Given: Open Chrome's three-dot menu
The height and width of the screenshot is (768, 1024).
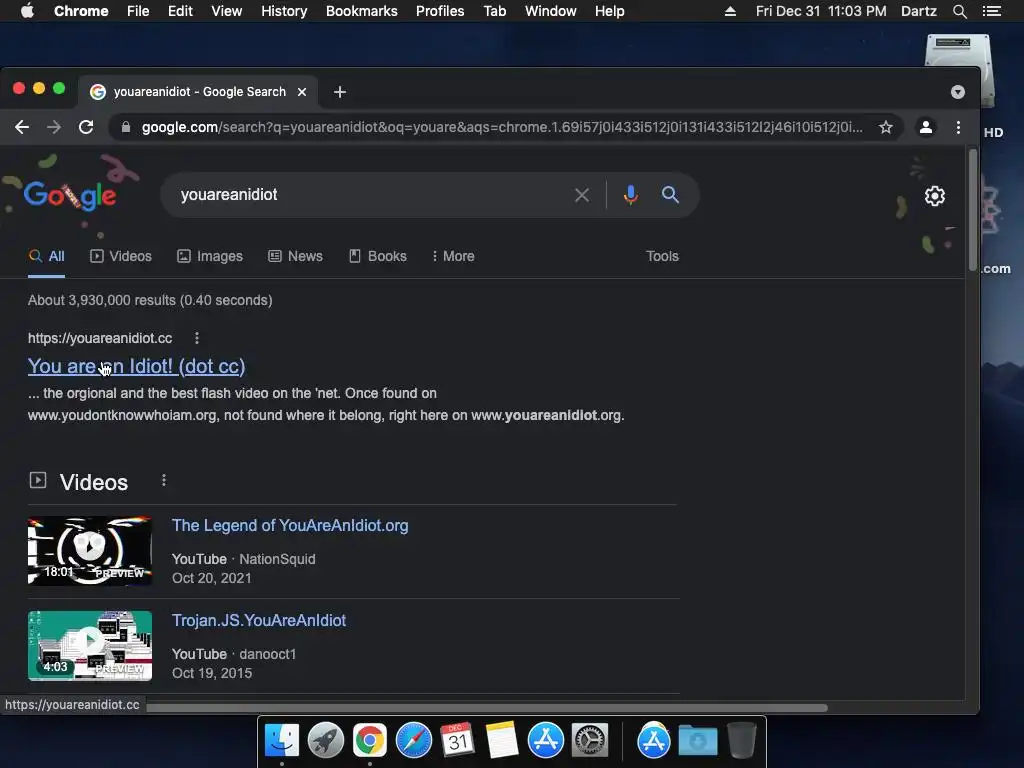Looking at the screenshot, I should click(958, 127).
